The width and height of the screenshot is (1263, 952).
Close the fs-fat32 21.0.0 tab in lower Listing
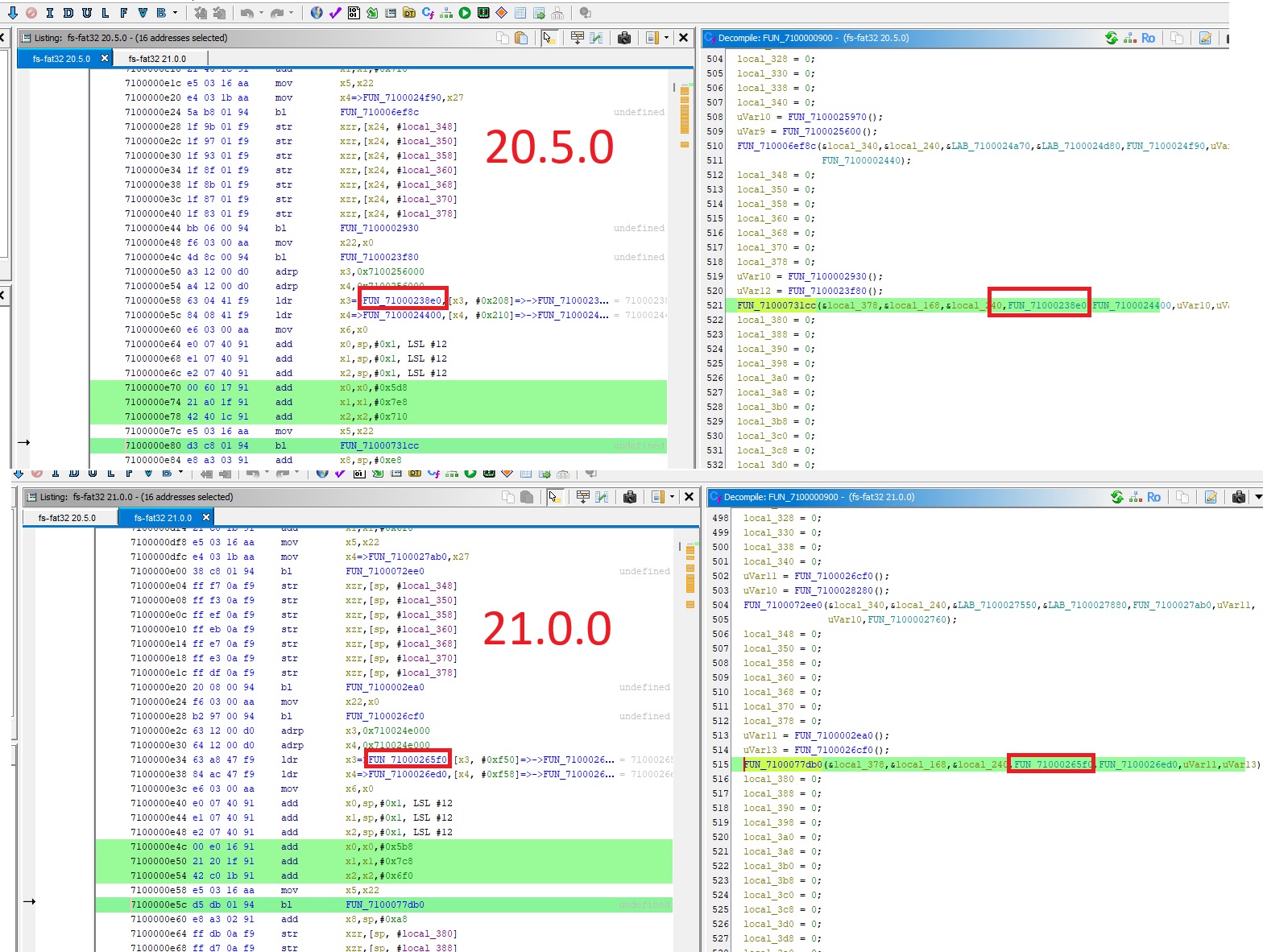[206, 517]
